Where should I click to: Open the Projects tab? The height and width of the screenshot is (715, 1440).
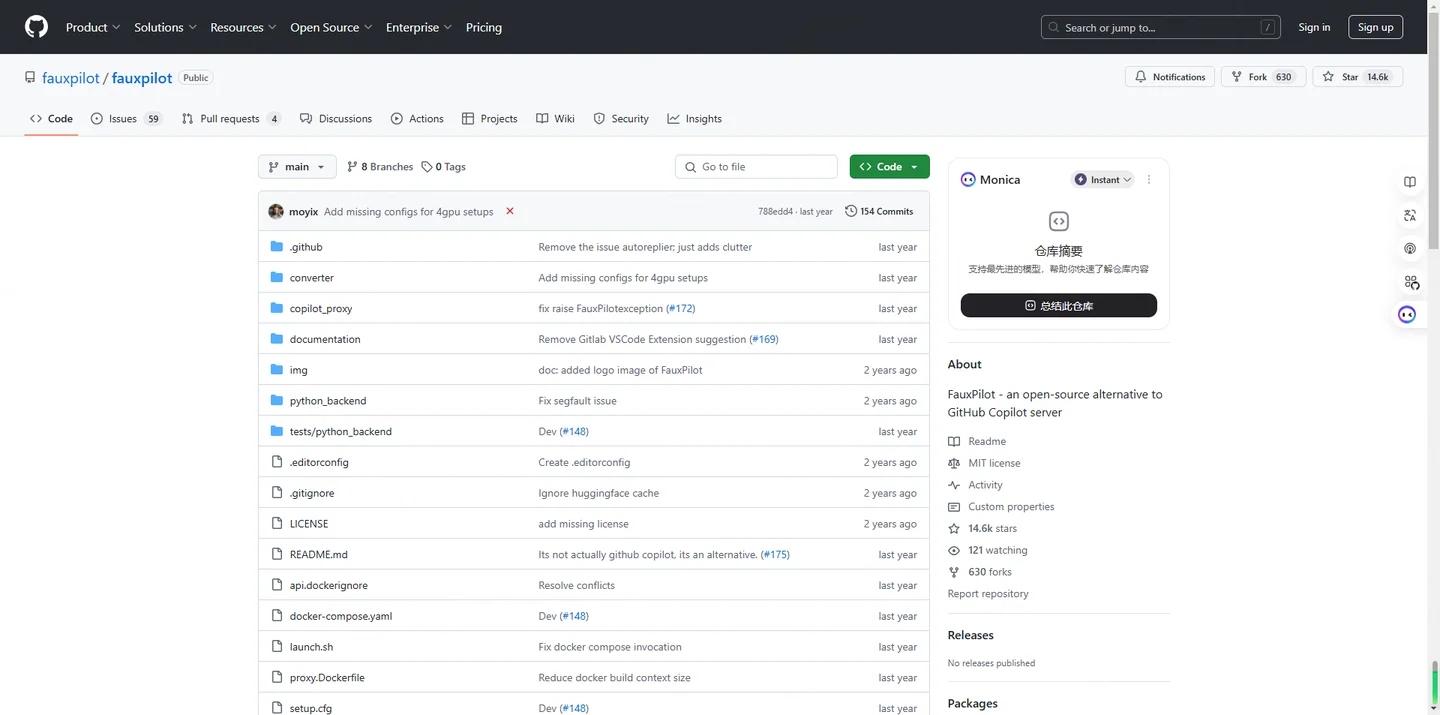[x=490, y=118]
